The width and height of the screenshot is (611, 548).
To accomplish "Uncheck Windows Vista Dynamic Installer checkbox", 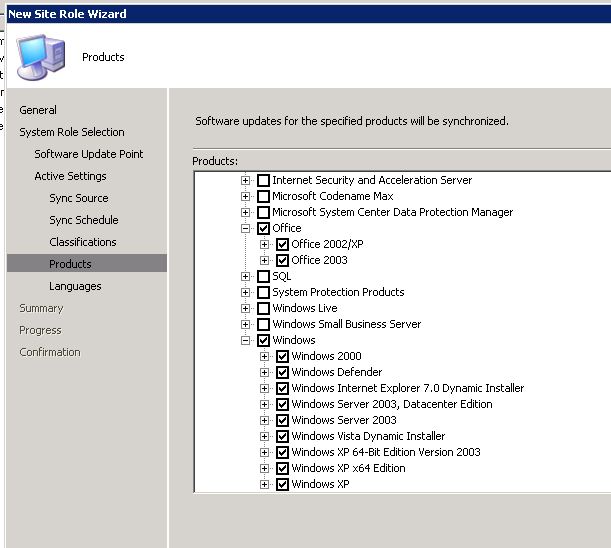I will (x=283, y=436).
